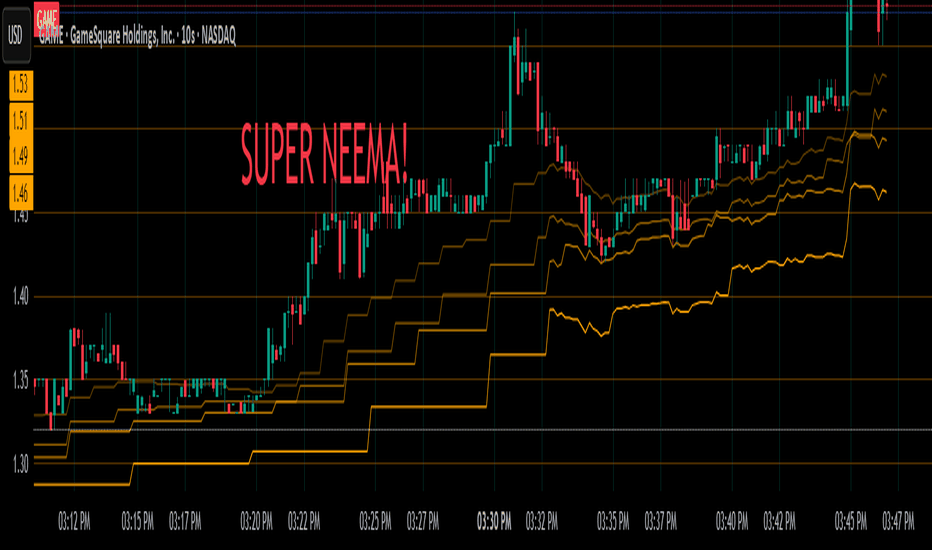
Task: Click the 03:20 PM time label
Action: 257,522
